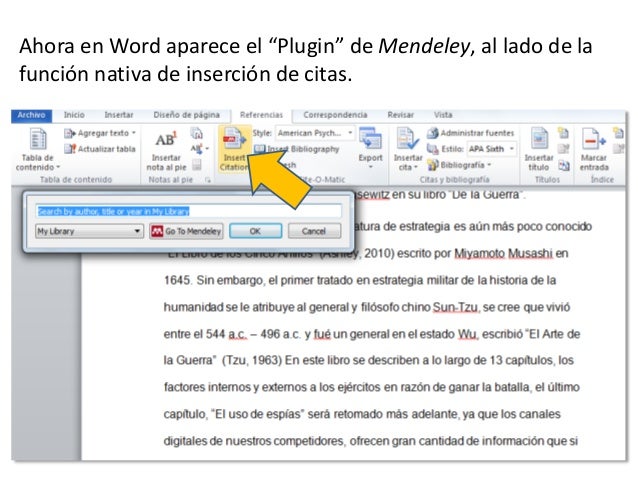Click the insert table of figures icon

pos(563,133)
